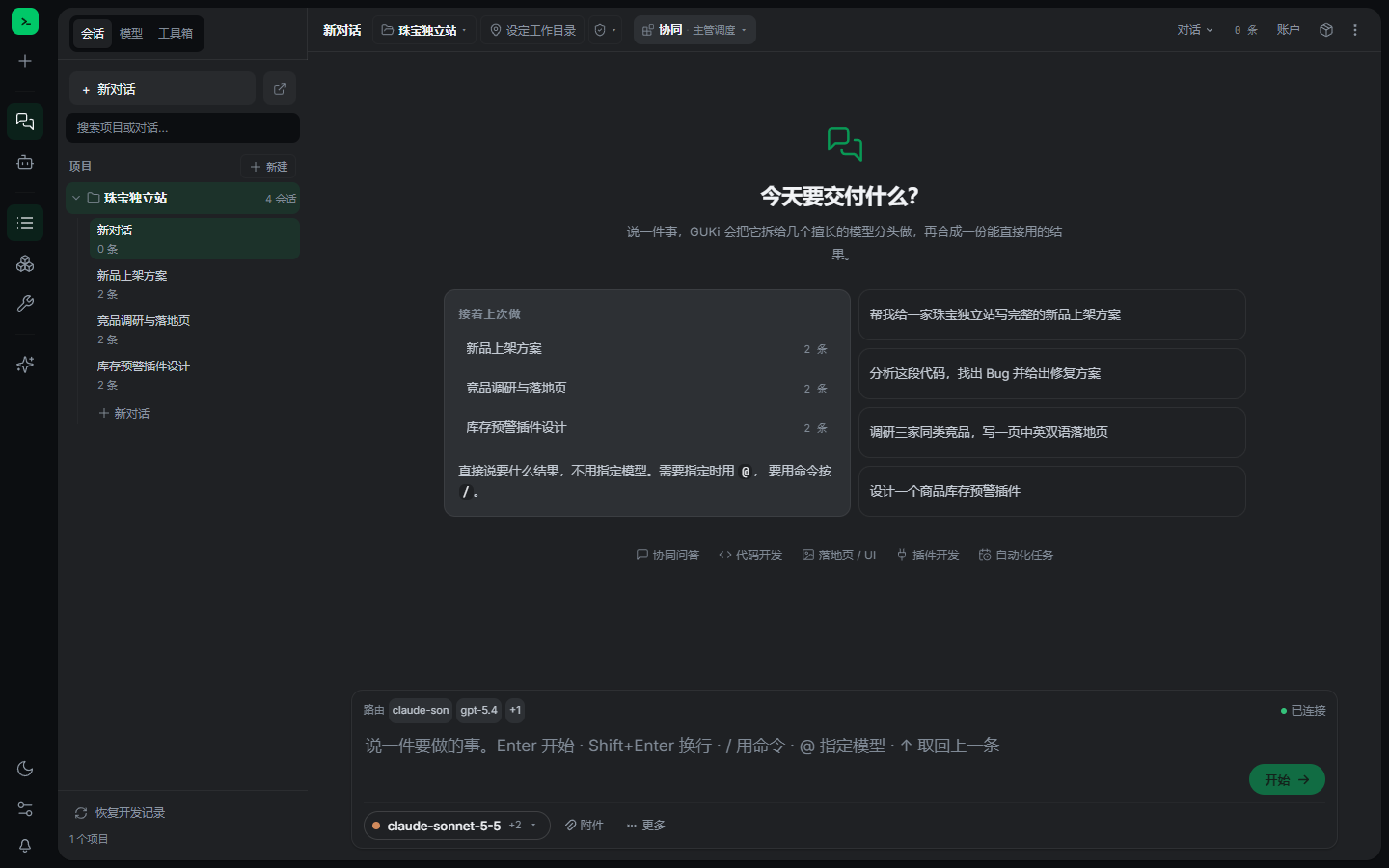Screen dimensions: 1389x868
Task: Open 新品上架方案 conversation in sidebar
Action: [194, 285]
